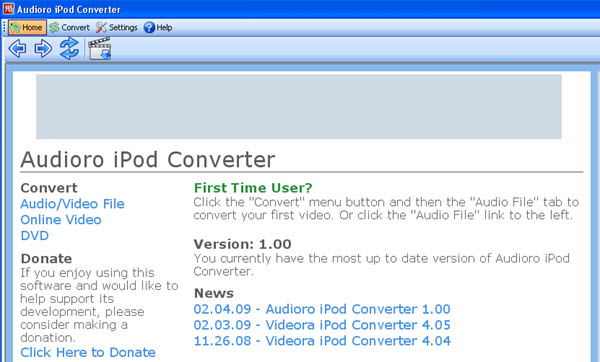The width and height of the screenshot is (600, 362).
Task: Click the 'Version: 1.00' text
Action: pos(243,244)
